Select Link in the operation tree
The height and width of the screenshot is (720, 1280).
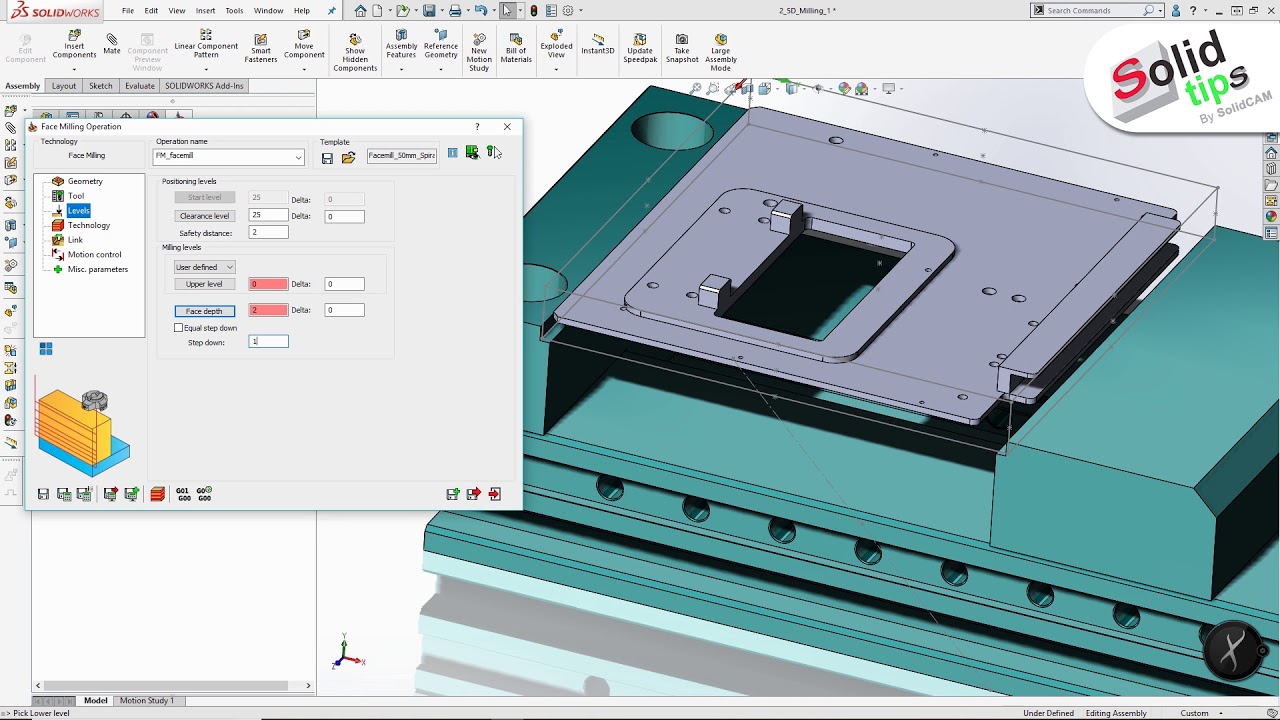click(75, 240)
